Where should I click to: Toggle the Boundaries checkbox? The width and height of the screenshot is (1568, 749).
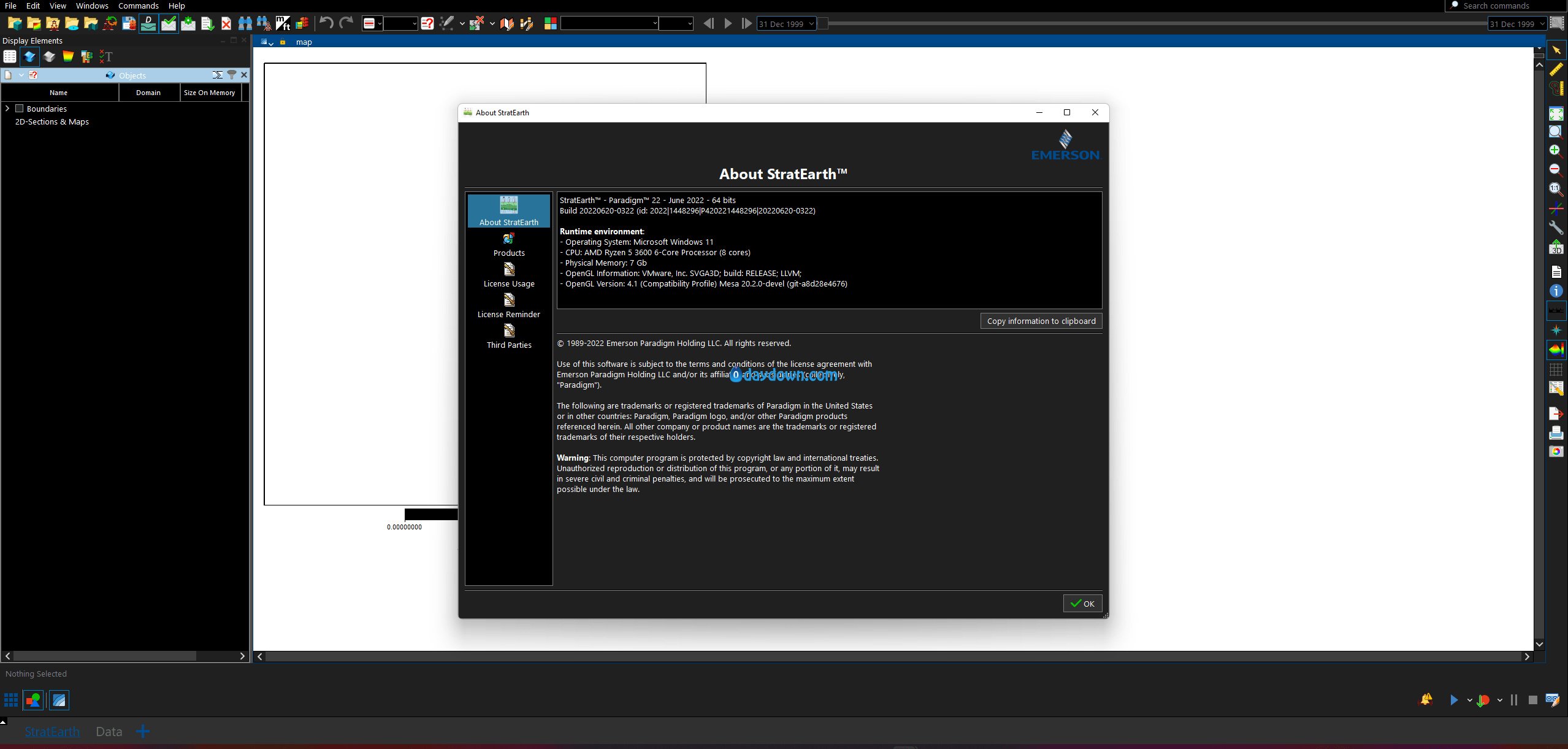19,109
